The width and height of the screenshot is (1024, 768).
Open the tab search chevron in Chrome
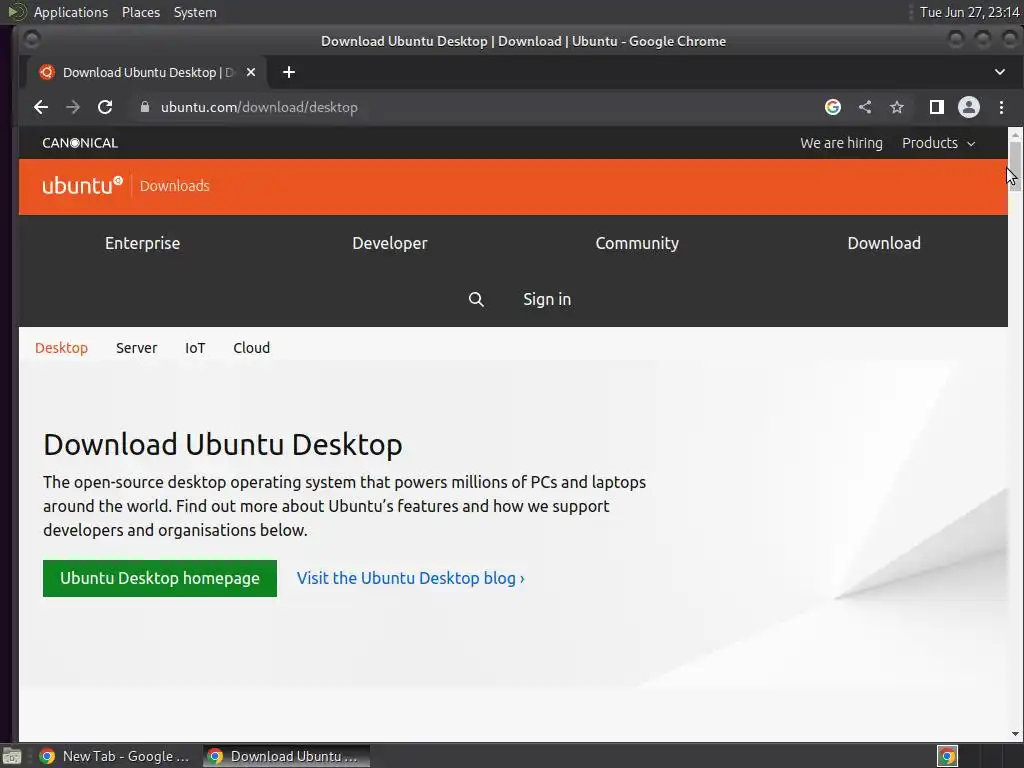pos(1000,72)
